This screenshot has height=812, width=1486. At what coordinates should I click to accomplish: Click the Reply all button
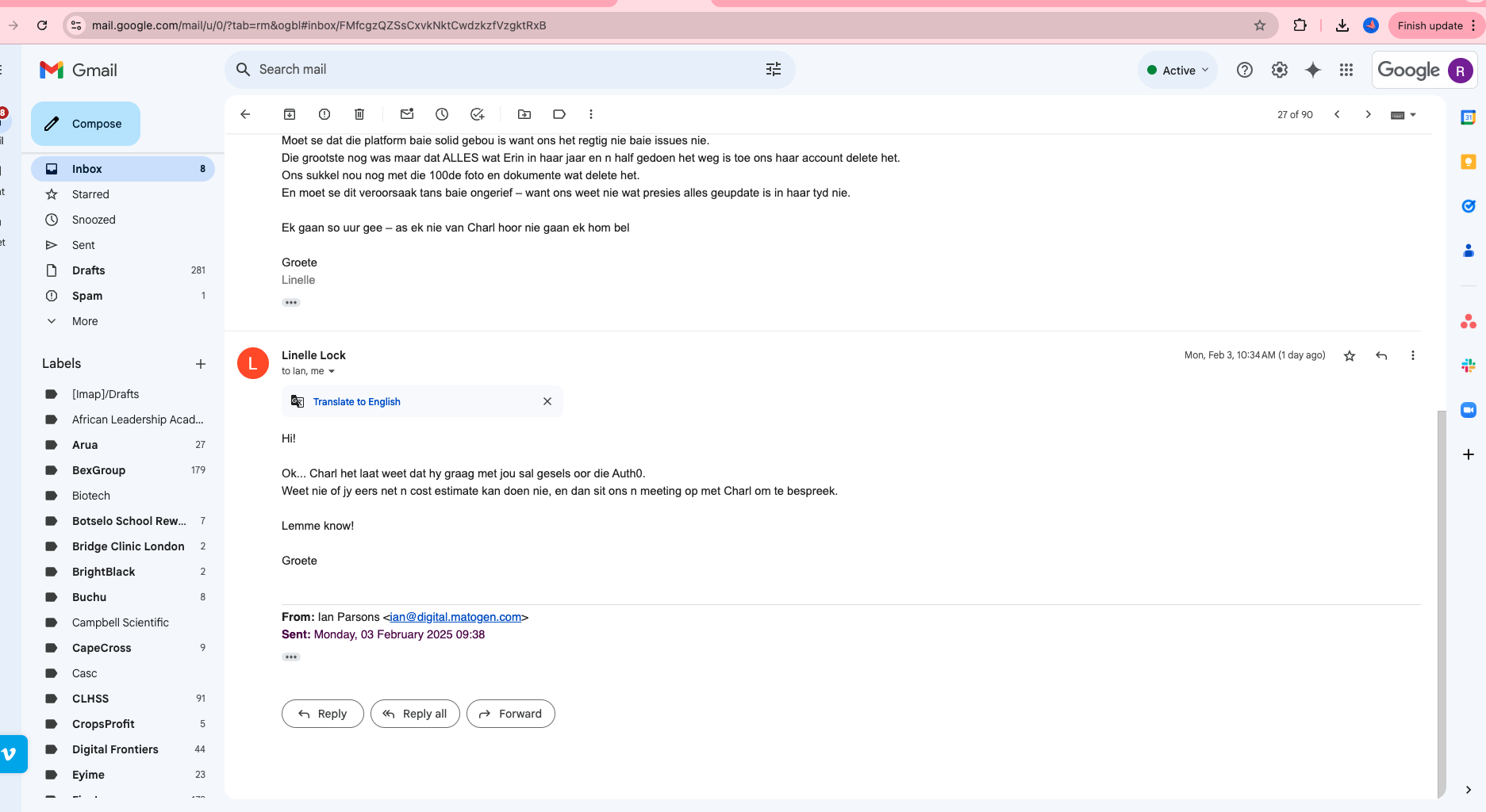coord(415,714)
